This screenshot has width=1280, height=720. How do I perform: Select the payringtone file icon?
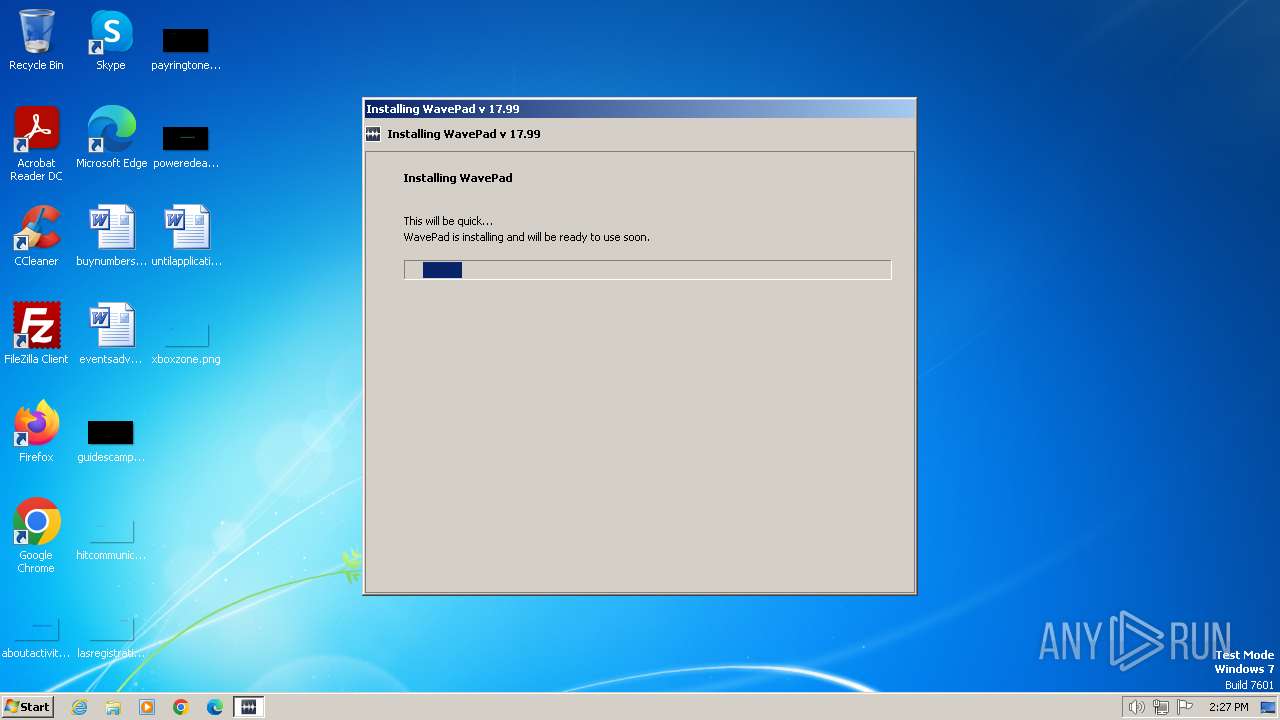[x=186, y=48]
